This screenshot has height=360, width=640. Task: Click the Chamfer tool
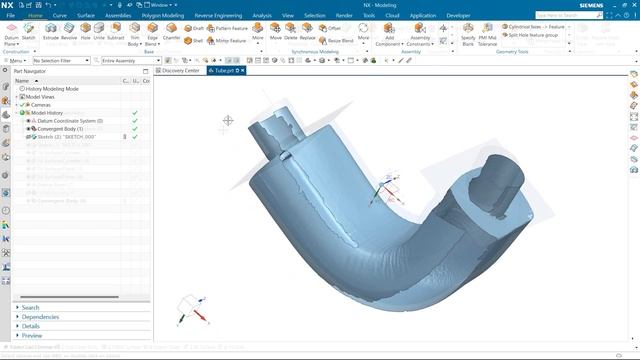coord(171,31)
